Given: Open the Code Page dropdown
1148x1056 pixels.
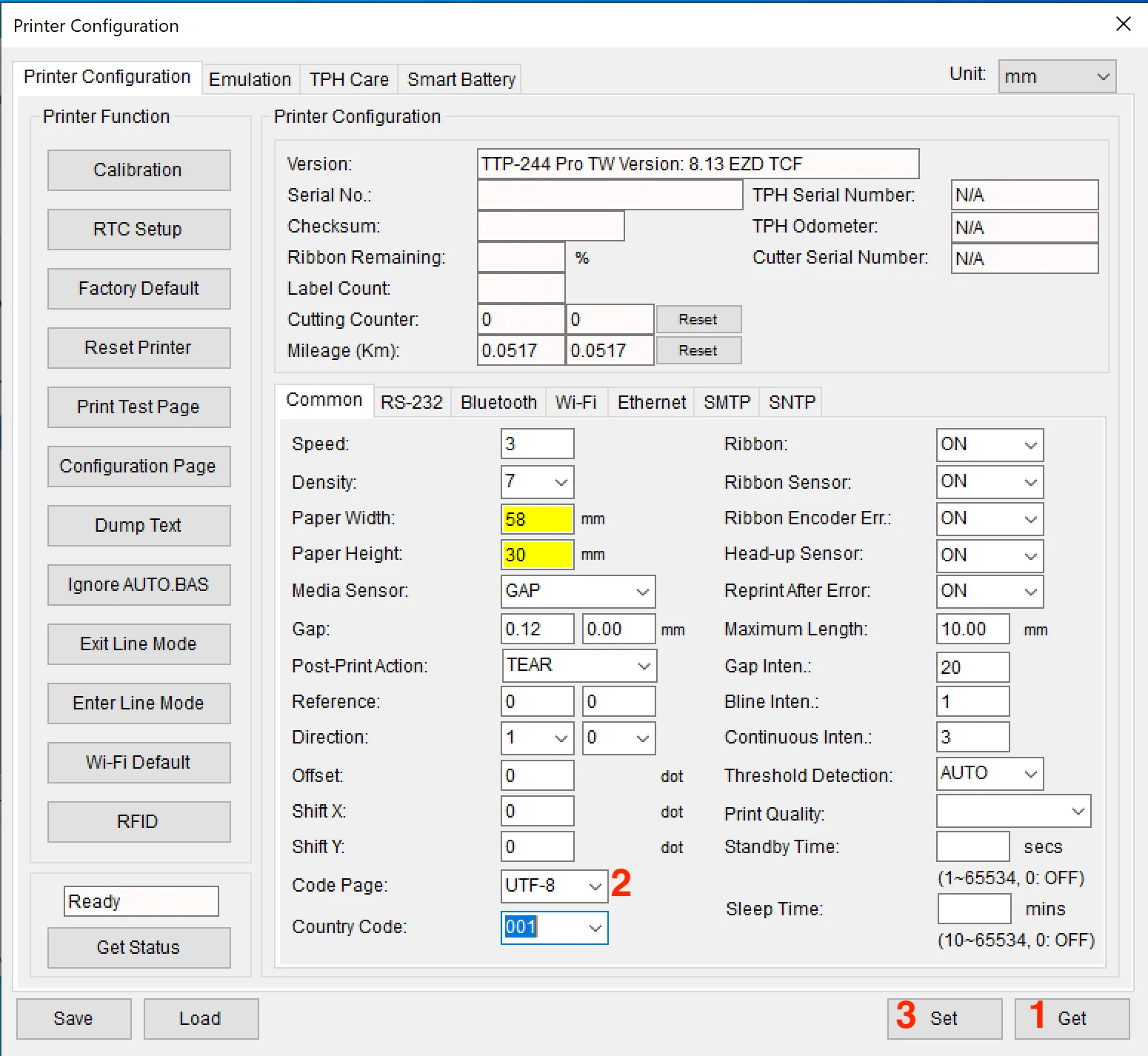Looking at the screenshot, I should [x=554, y=886].
